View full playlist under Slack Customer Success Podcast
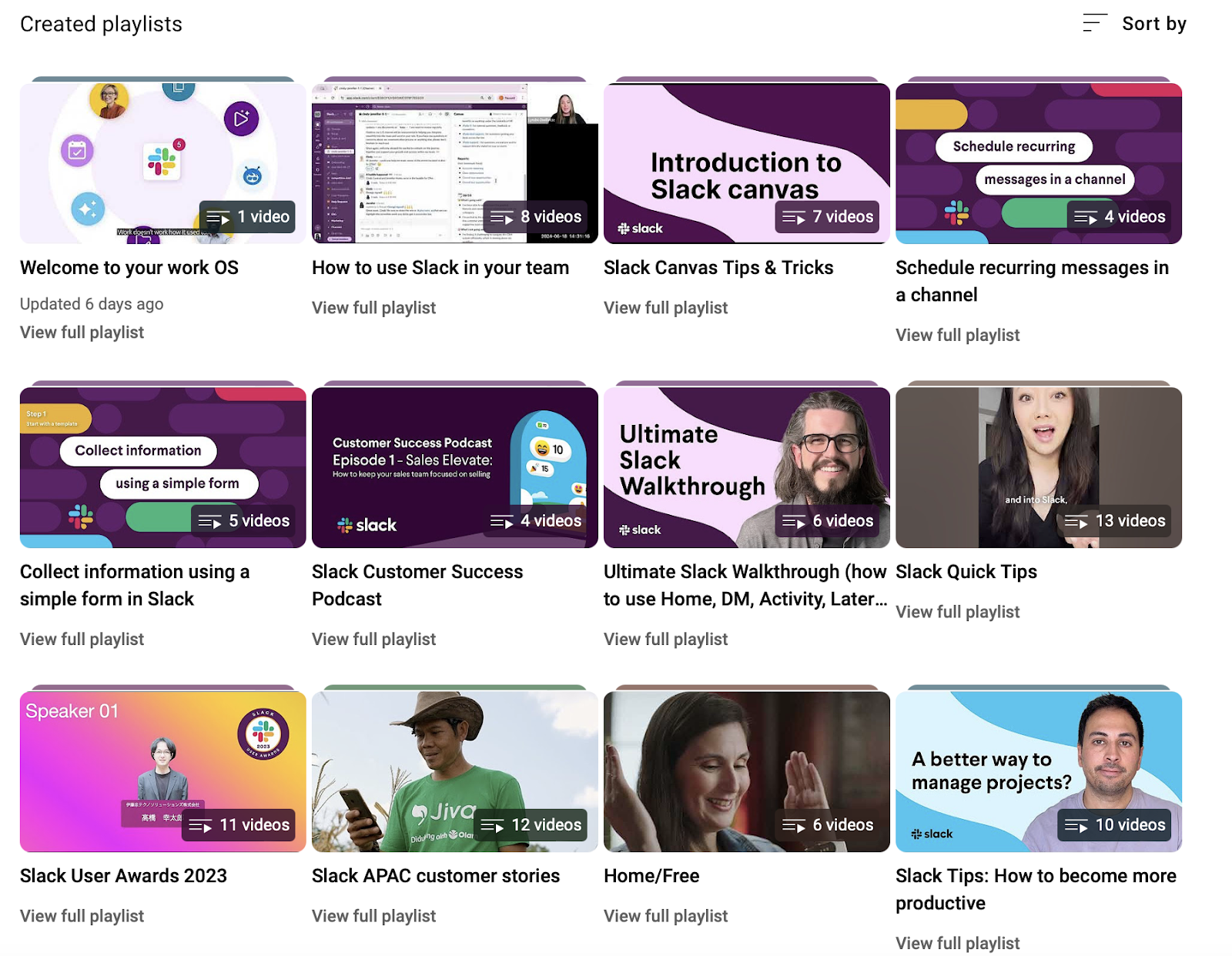The height and width of the screenshot is (956, 1232). pyautogui.click(x=373, y=639)
